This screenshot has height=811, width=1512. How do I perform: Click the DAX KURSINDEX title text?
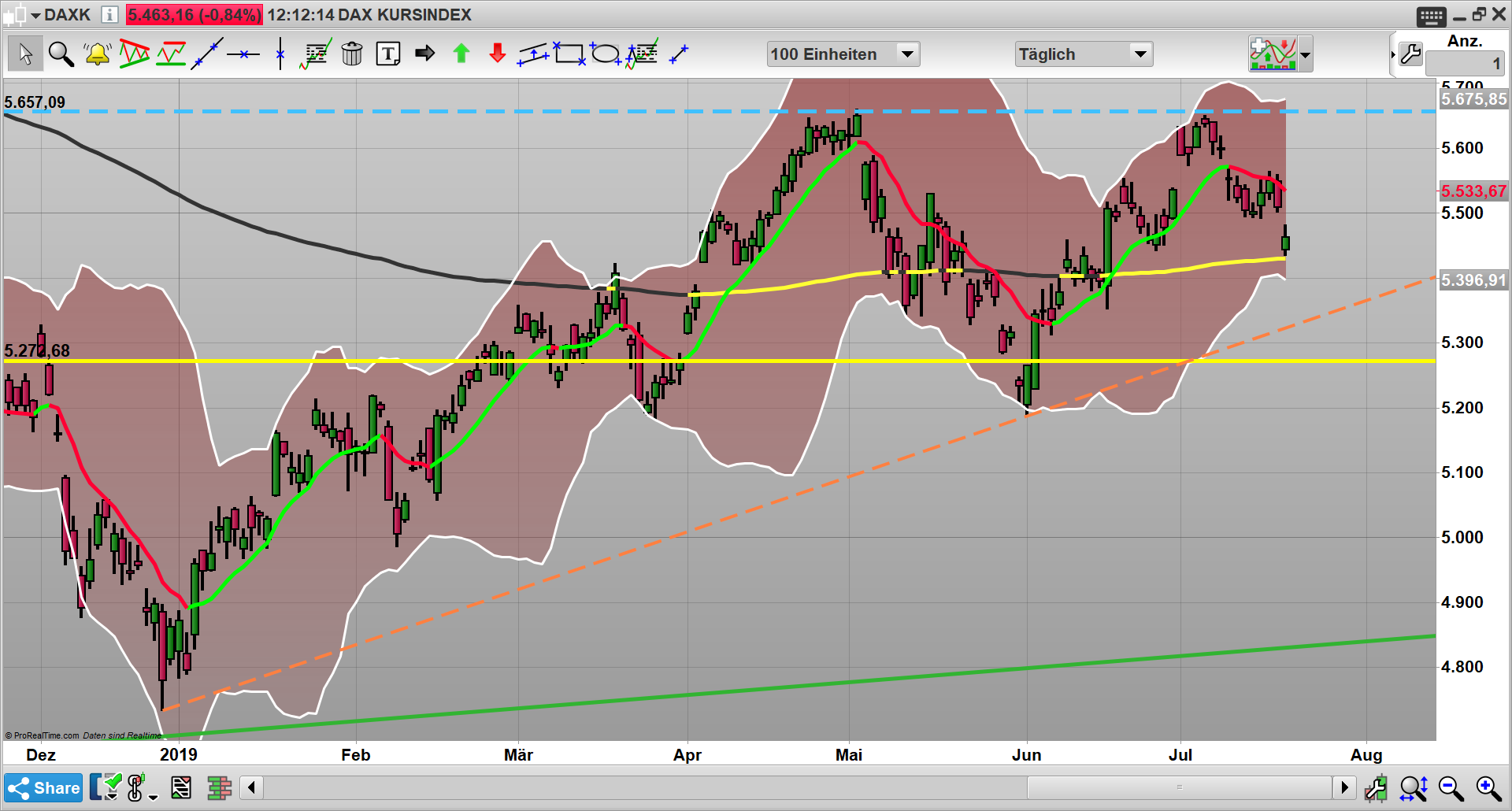click(405, 15)
